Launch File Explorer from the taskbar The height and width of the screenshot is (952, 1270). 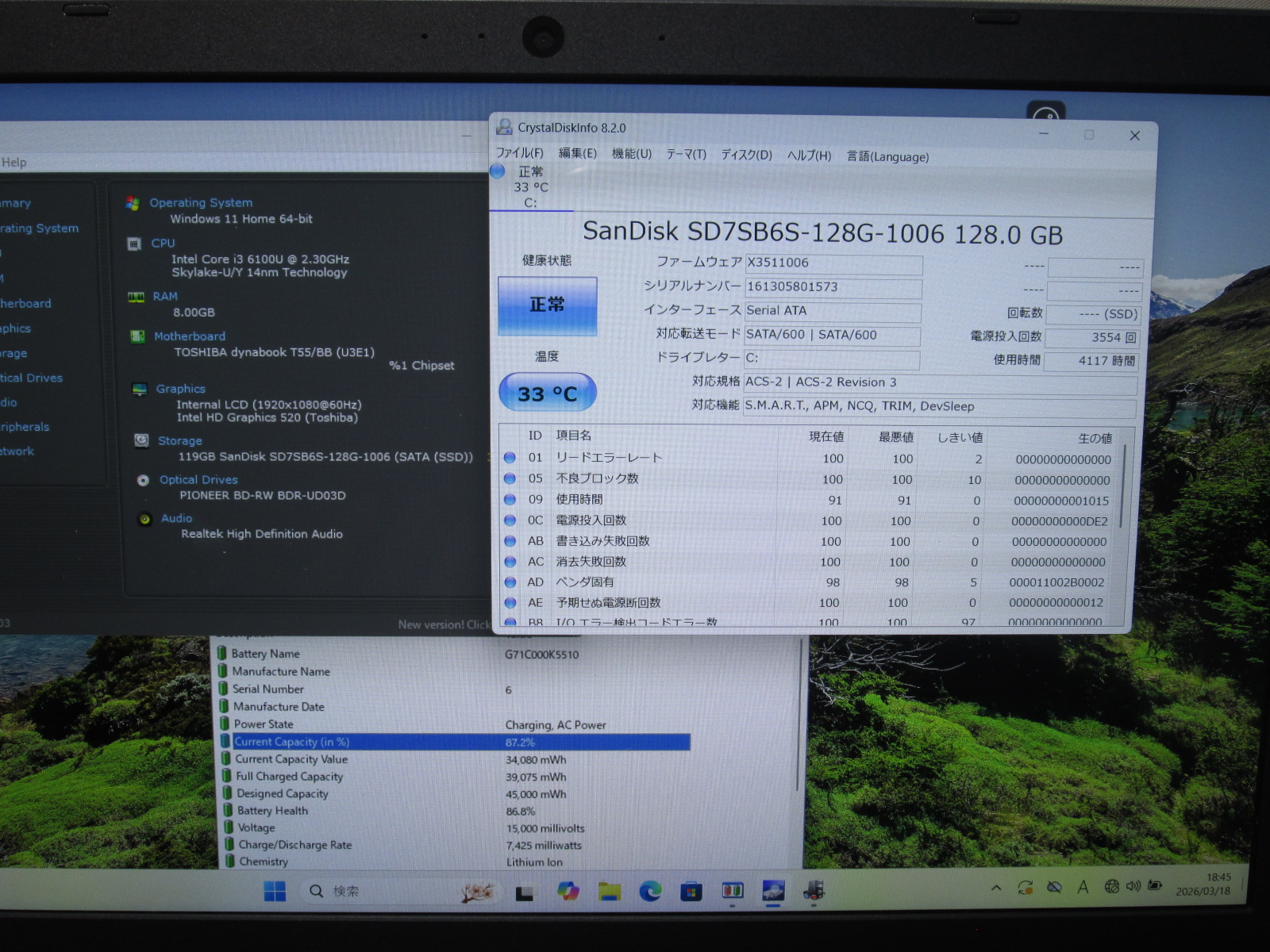(x=609, y=891)
